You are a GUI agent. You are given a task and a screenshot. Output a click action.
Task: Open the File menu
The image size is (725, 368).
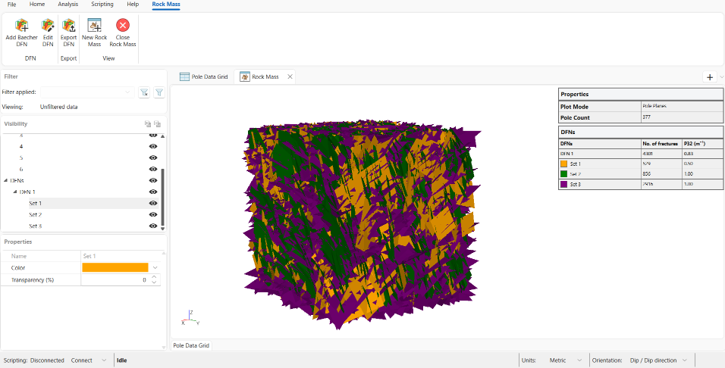pos(12,4)
